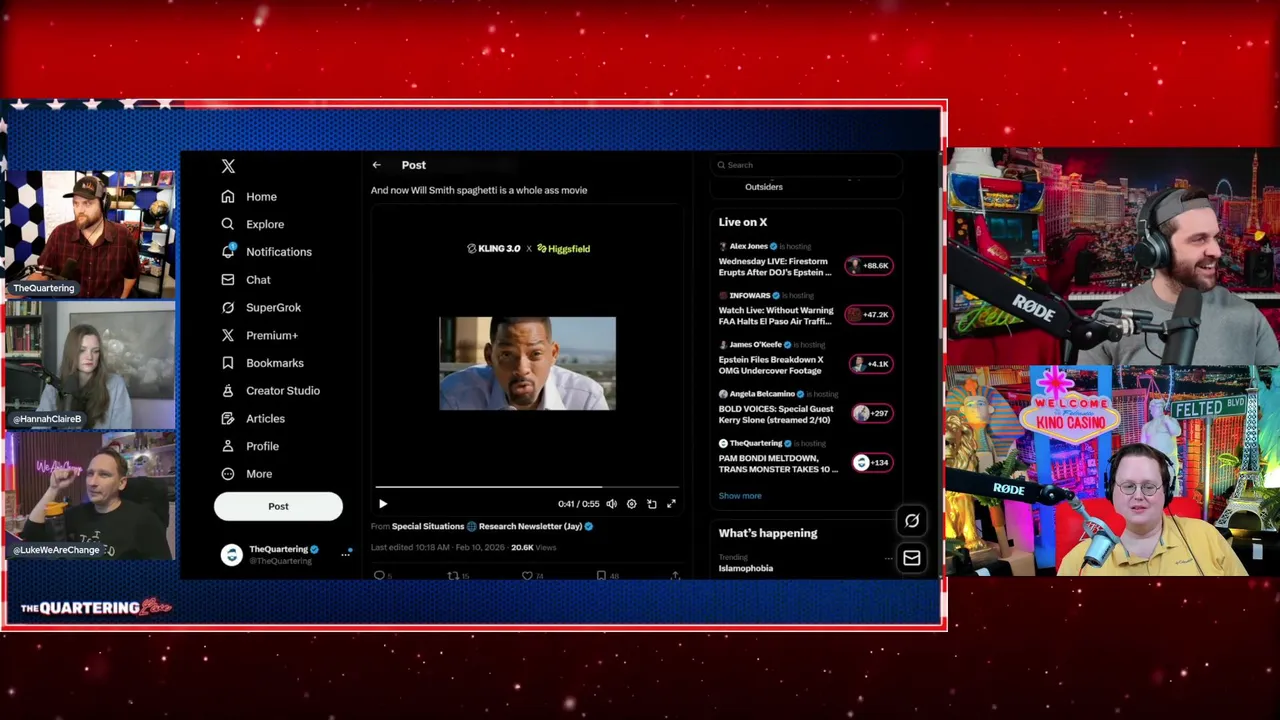Click the +134 listeners badge
1280x720 pixels.
pyautogui.click(x=872, y=462)
